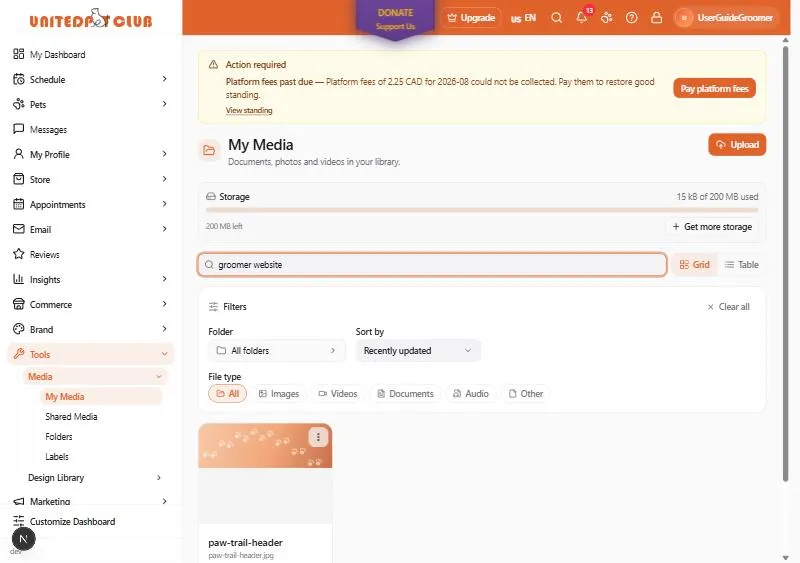Click the View standing link

(249, 110)
